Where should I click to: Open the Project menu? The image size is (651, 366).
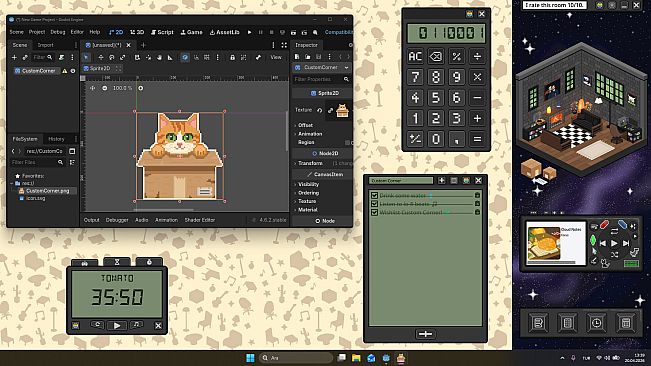click(x=37, y=32)
